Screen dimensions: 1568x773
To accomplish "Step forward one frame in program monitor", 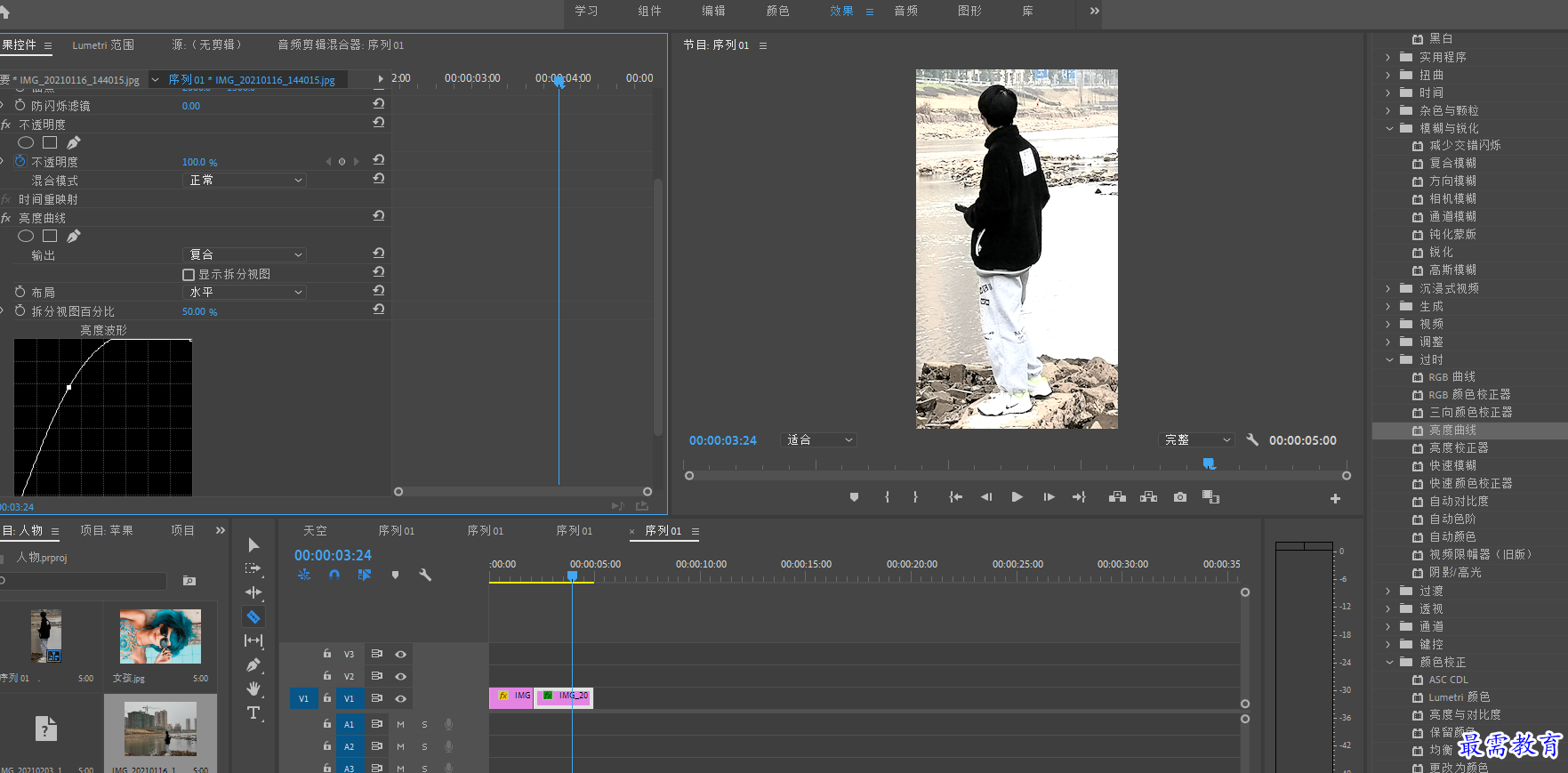I will (x=1049, y=497).
